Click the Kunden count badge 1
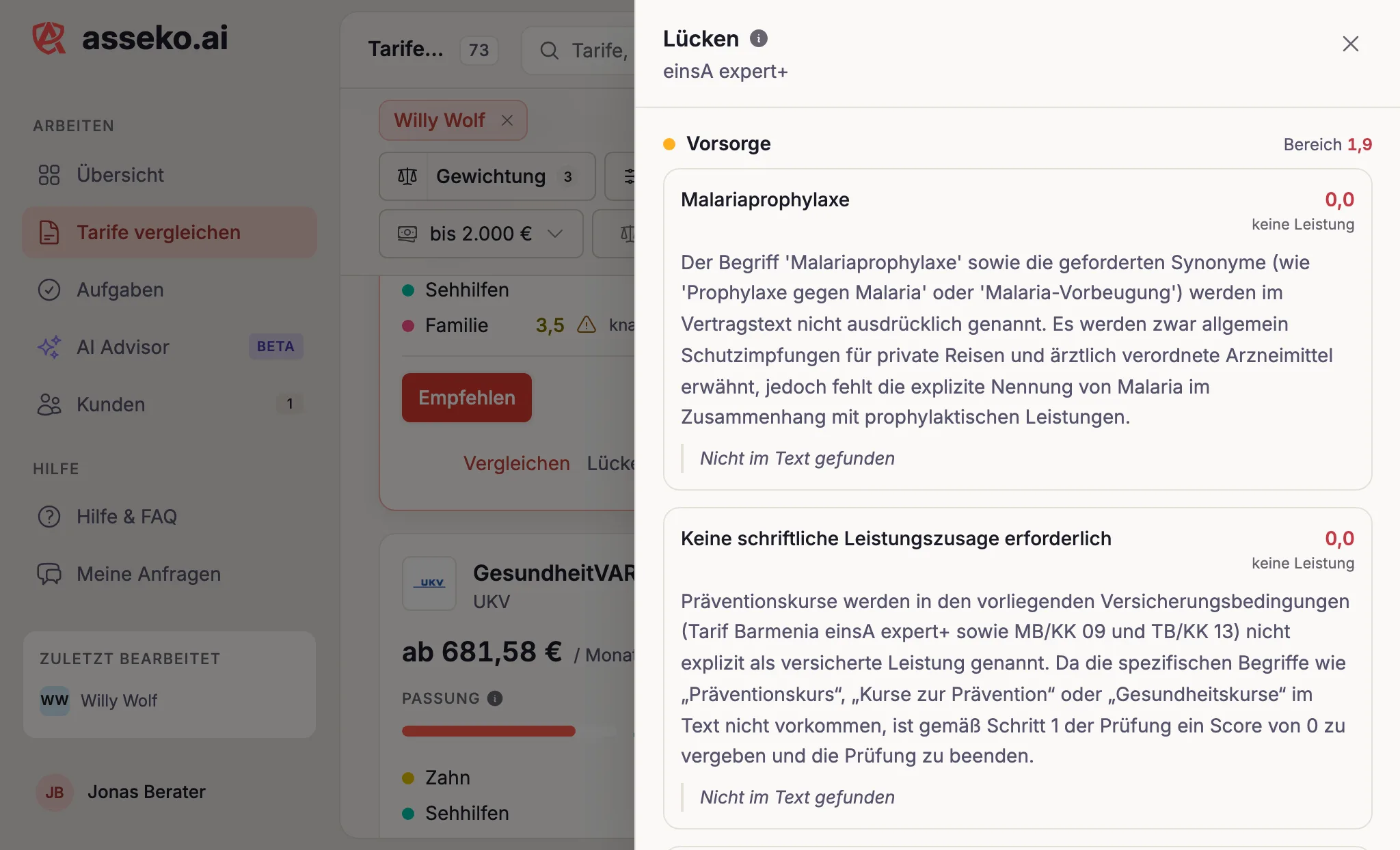The width and height of the screenshot is (1400, 850). tap(290, 404)
